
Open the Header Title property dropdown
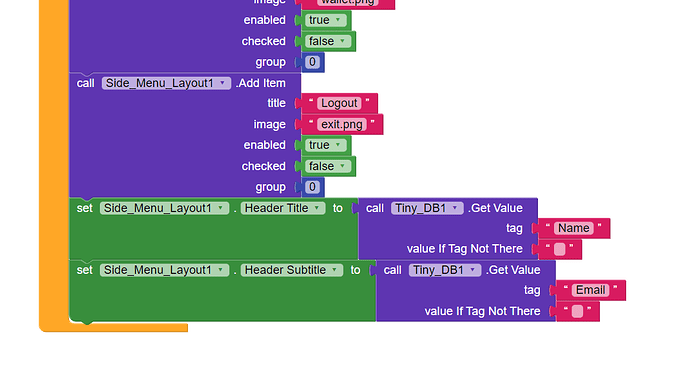(283, 208)
